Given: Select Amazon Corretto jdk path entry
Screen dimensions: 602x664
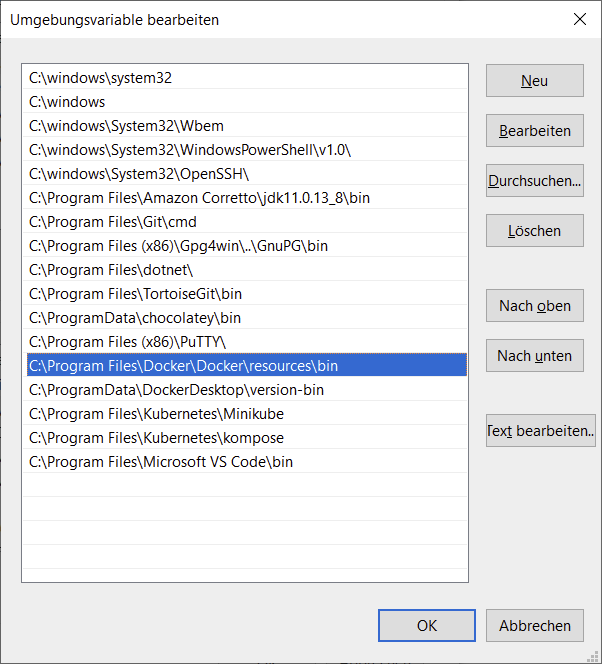Looking at the screenshot, I should click(x=245, y=198).
